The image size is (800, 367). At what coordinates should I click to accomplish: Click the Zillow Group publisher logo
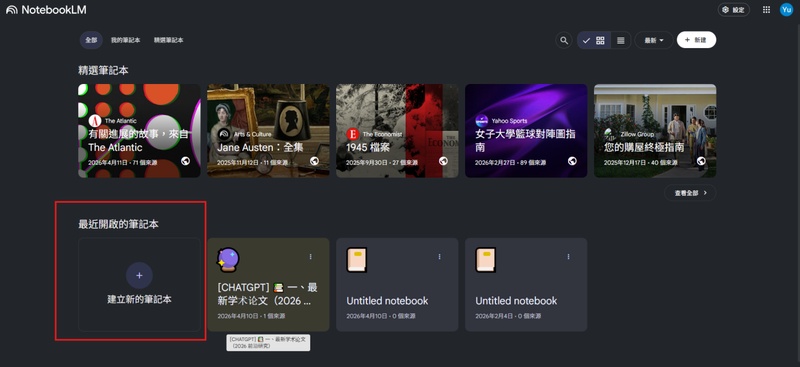611,134
